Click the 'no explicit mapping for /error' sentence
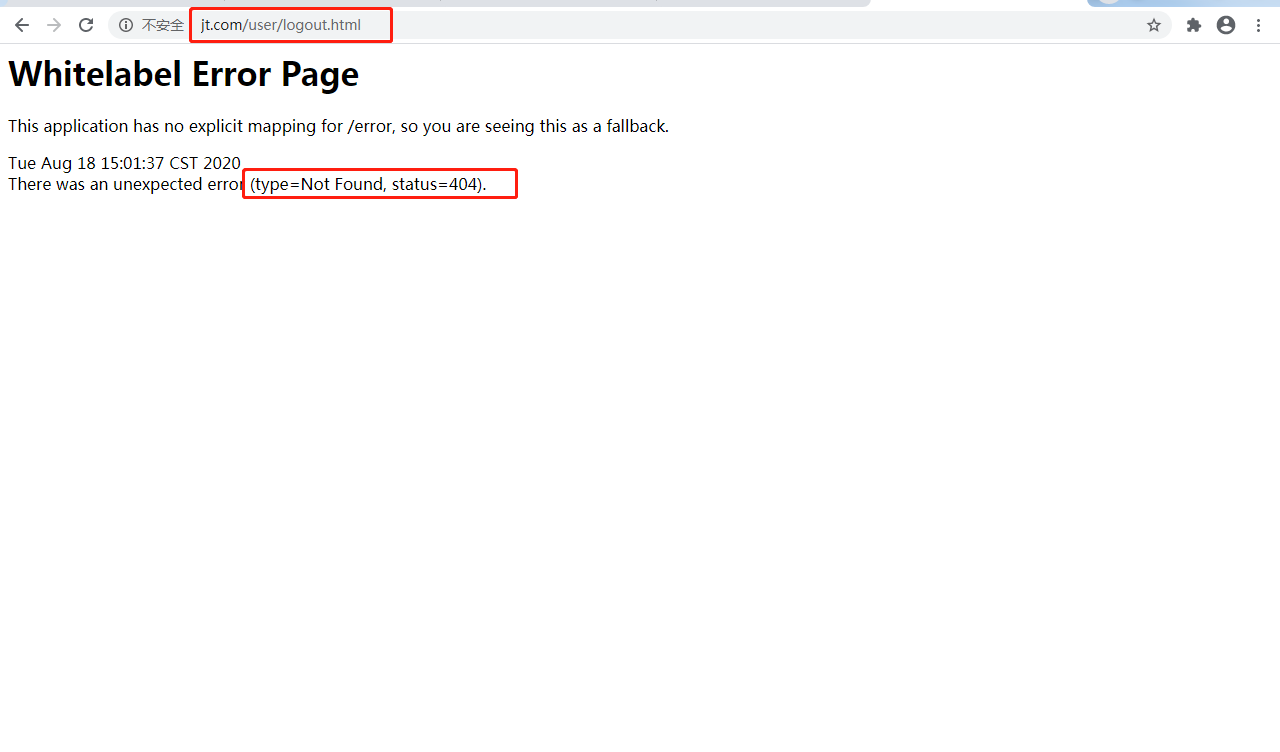 click(x=338, y=126)
